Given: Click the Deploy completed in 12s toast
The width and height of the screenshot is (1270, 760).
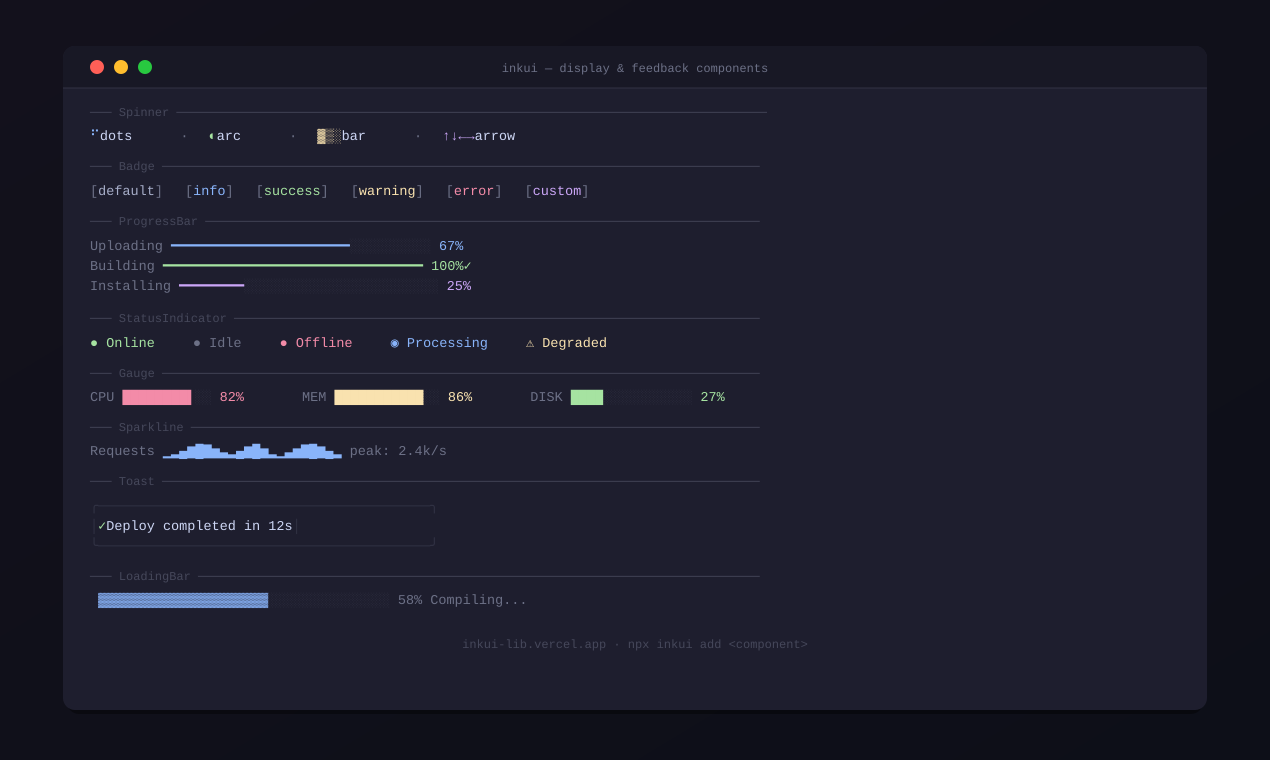Looking at the screenshot, I should (264, 526).
